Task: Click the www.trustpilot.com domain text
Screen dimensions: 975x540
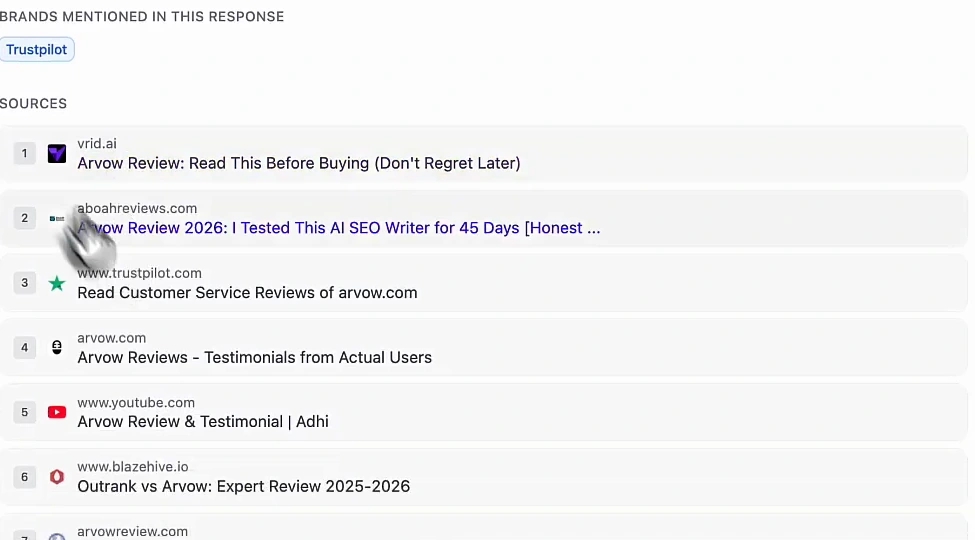Action: [139, 273]
